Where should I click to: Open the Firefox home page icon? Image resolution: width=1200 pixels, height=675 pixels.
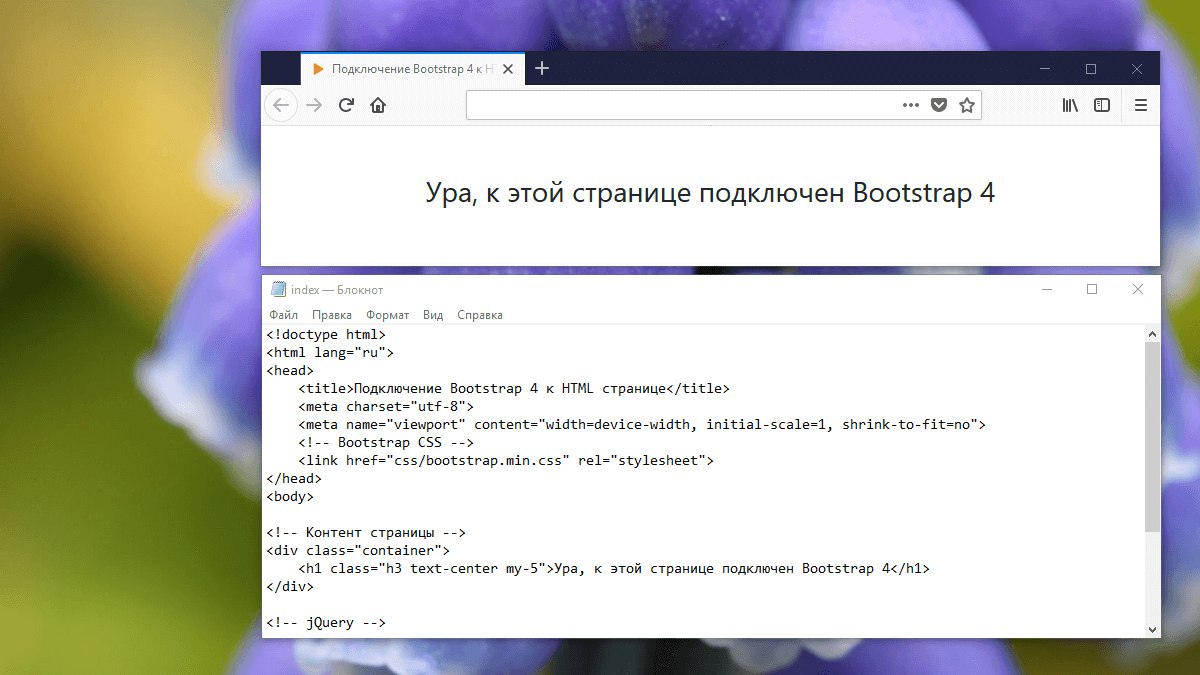pos(378,105)
